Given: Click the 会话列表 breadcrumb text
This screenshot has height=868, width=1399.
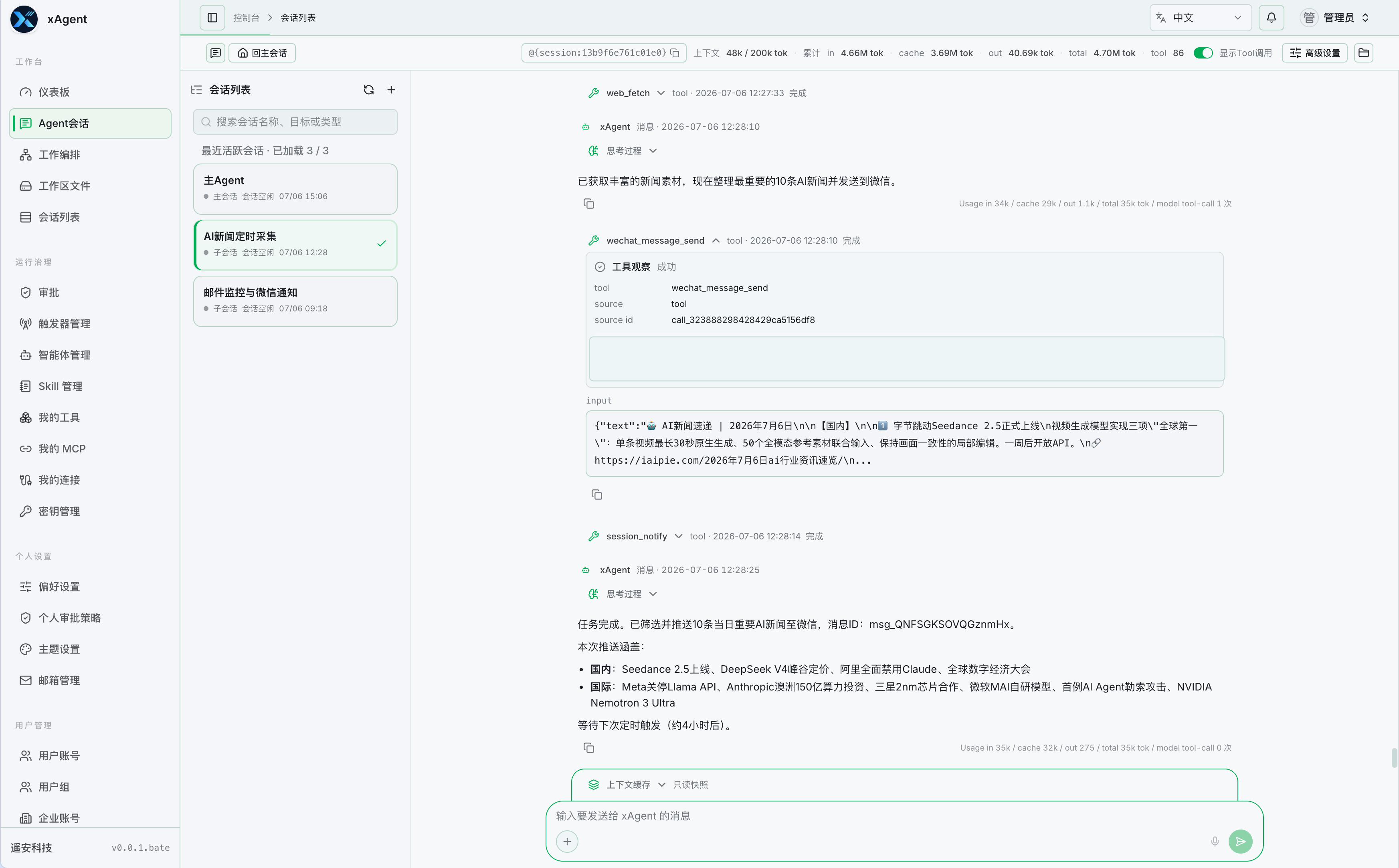Looking at the screenshot, I should (x=298, y=18).
